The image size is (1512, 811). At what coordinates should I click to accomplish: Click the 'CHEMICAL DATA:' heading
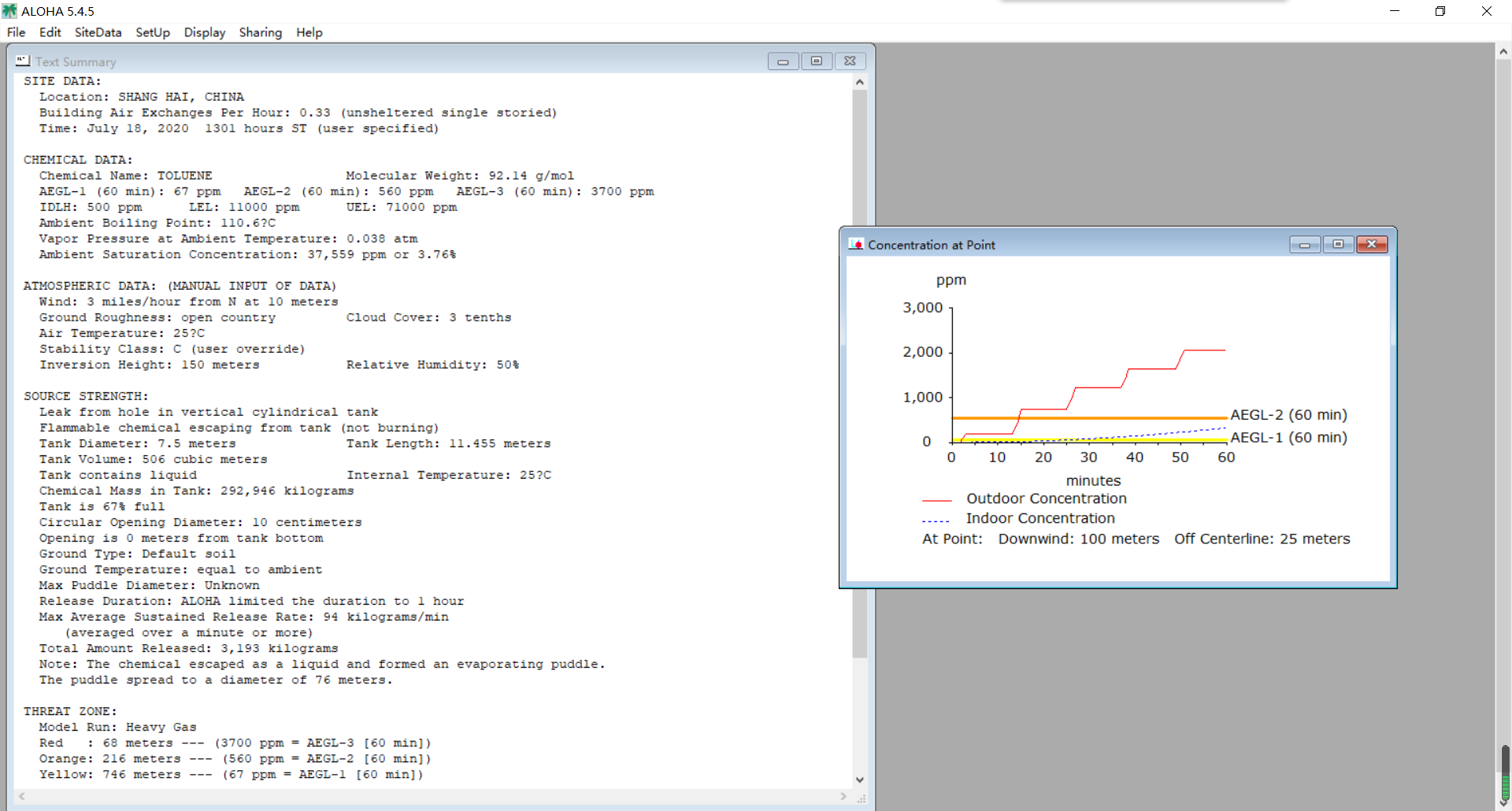click(78, 160)
